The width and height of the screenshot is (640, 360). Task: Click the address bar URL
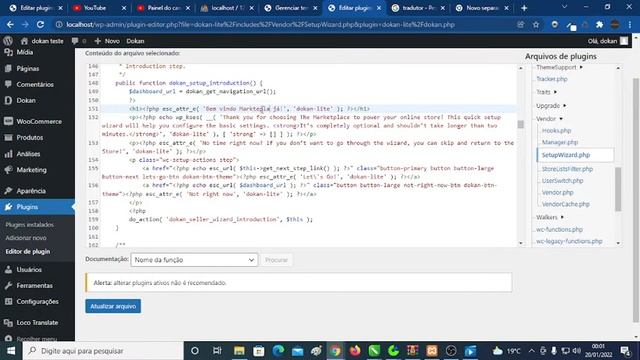pos(260,24)
